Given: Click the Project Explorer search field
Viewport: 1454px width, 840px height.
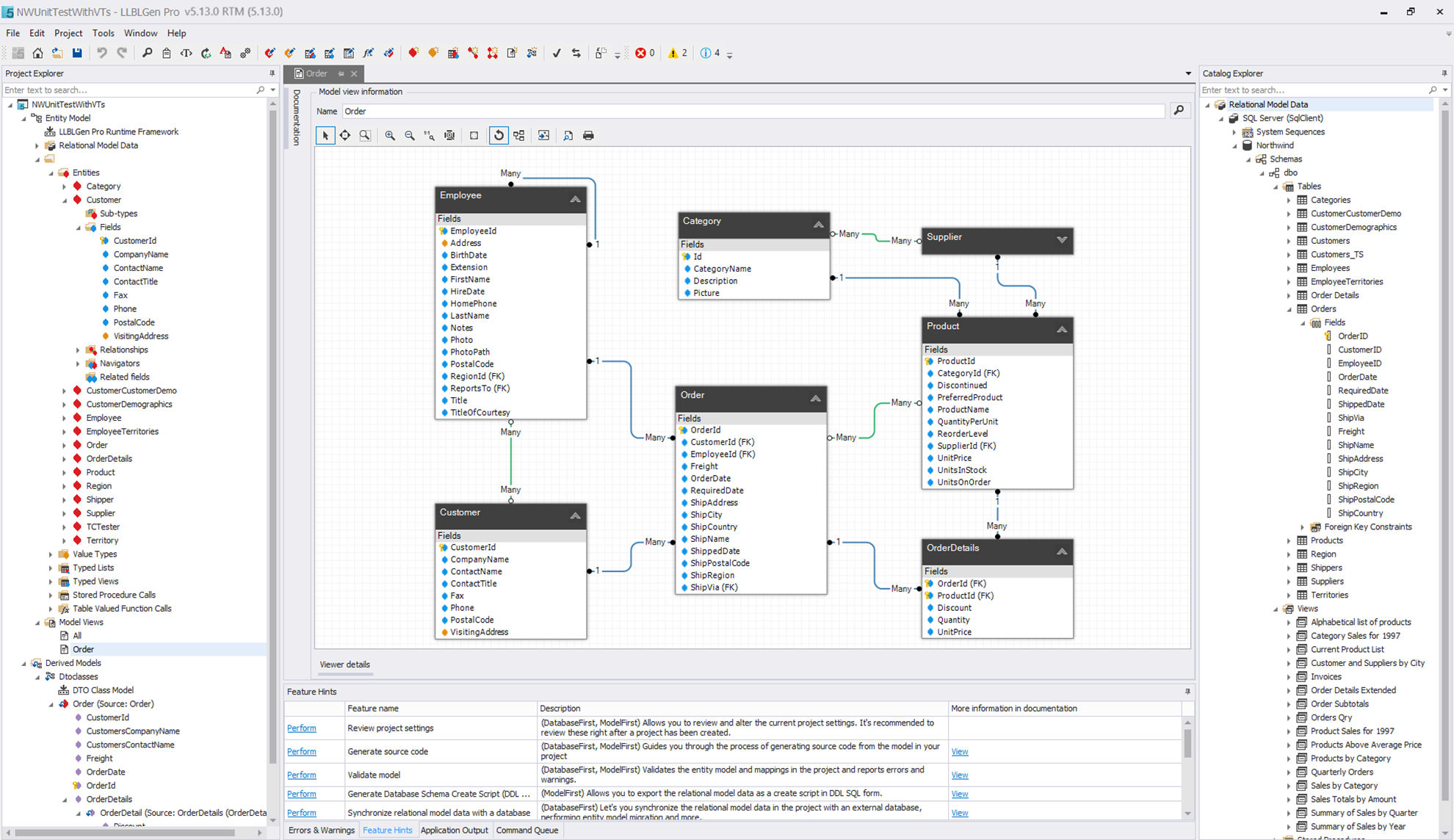Looking at the screenshot, I should click(x=129, y=90).
